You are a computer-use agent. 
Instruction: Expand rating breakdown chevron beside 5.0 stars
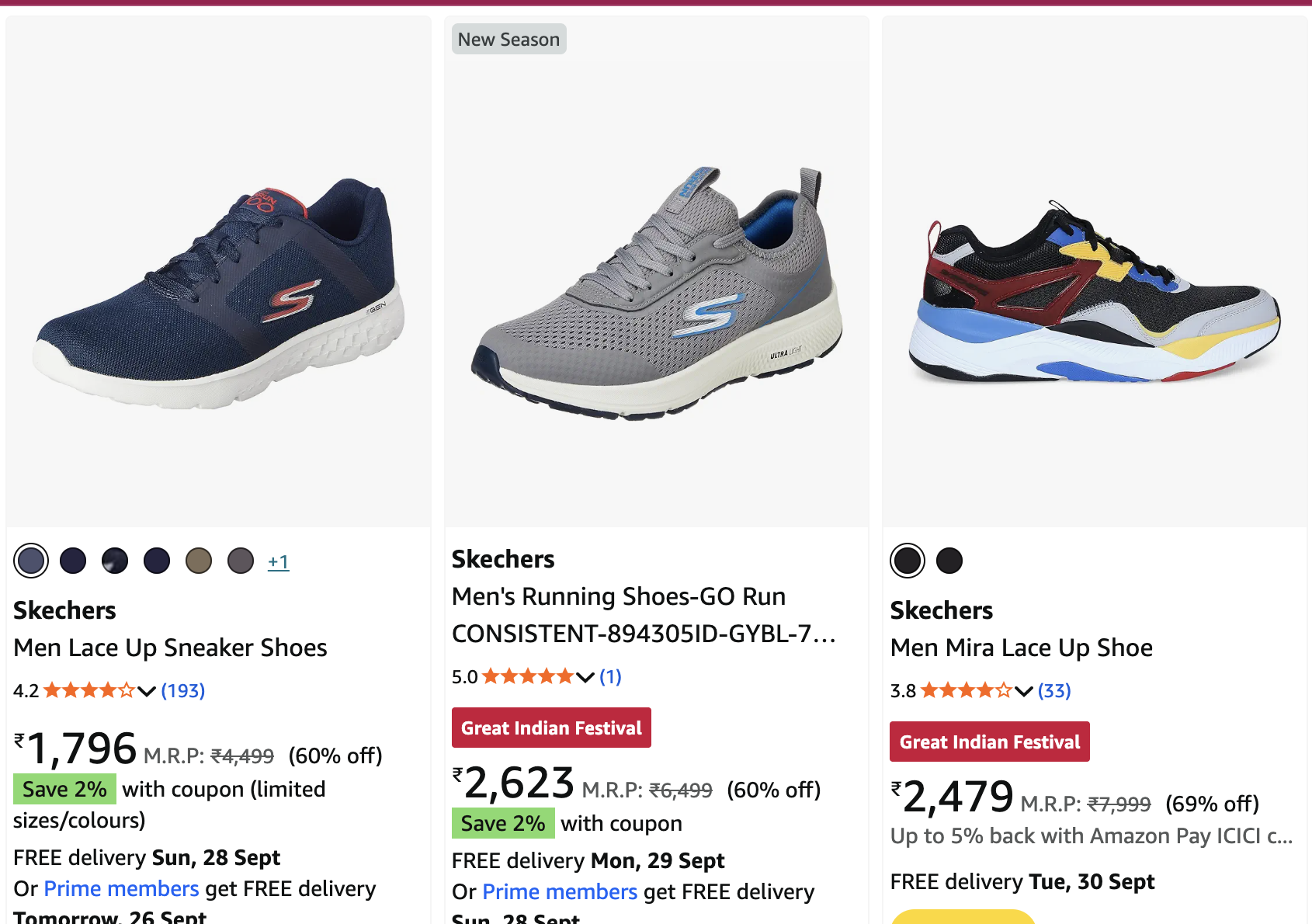tap(585, 677)
